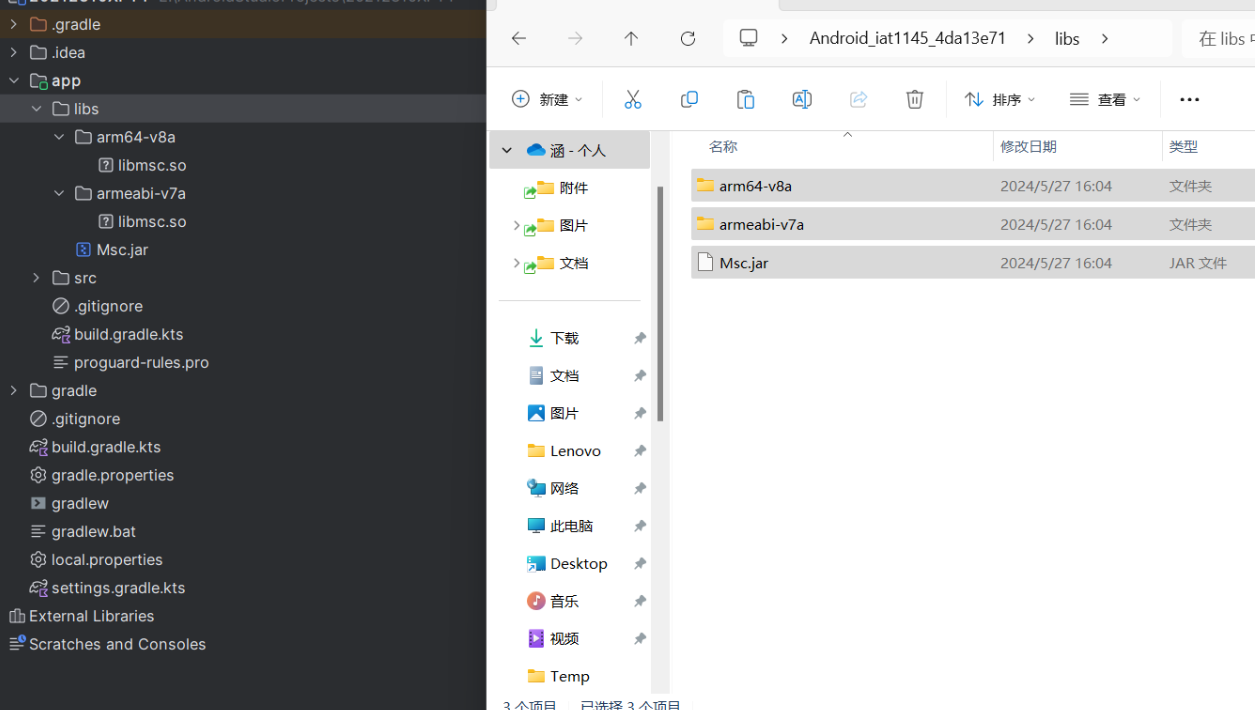Collapse arm64-v8a folder in project tree
Image resolution: width=1256 pixels, height=710 pixels.
pos(59,137)
